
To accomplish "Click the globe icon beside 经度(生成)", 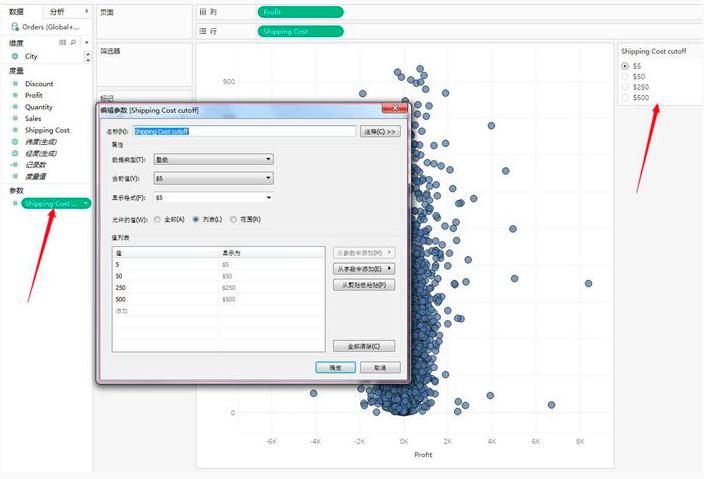I will (x=15, y=154).
